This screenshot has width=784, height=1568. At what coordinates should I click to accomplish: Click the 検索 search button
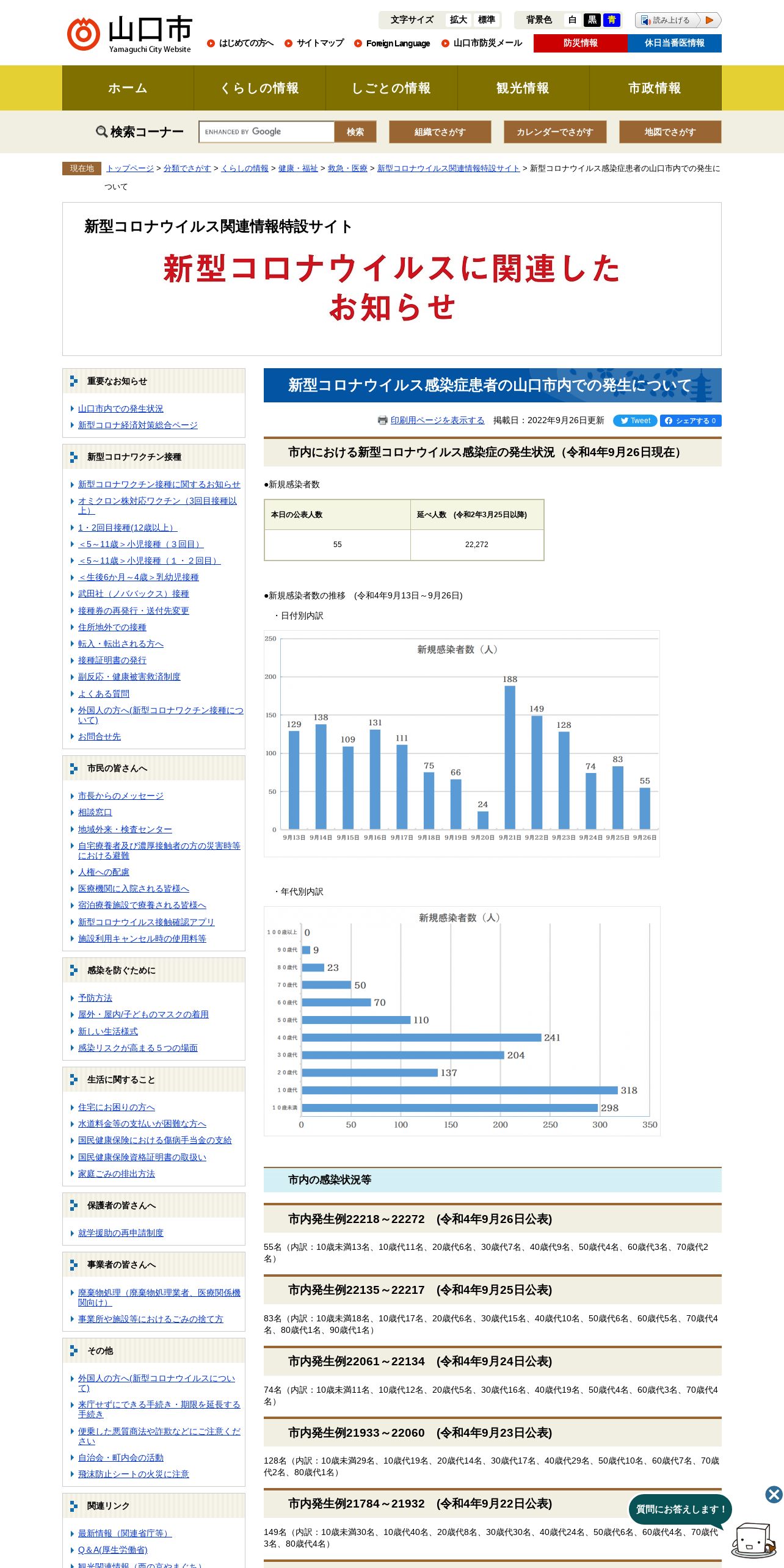(355, 132)
